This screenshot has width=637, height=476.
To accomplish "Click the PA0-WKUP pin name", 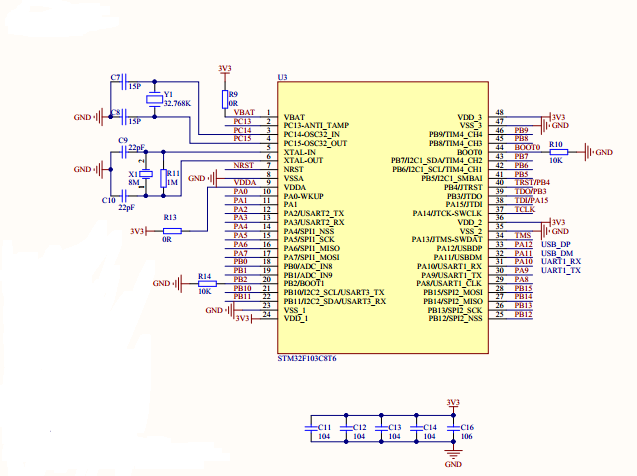I will click(x=303, y=196).
